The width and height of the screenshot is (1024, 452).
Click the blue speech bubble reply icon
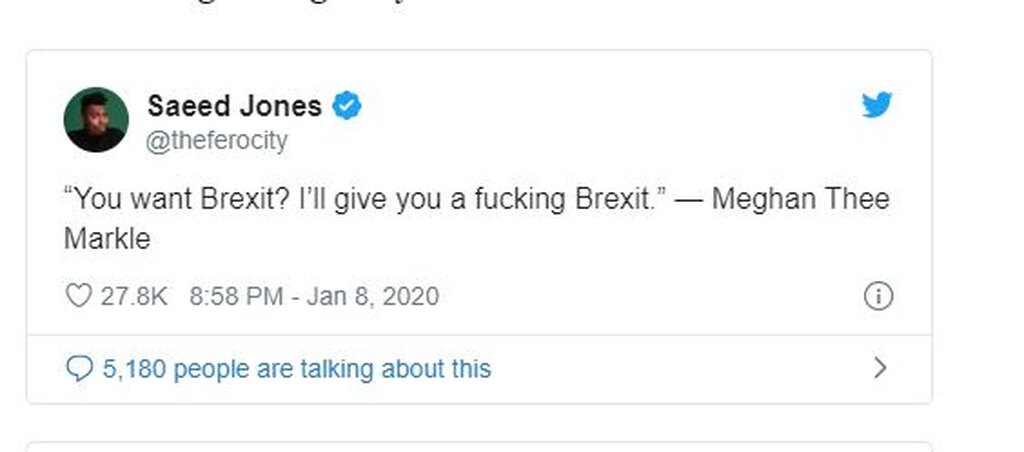point(78,369)
